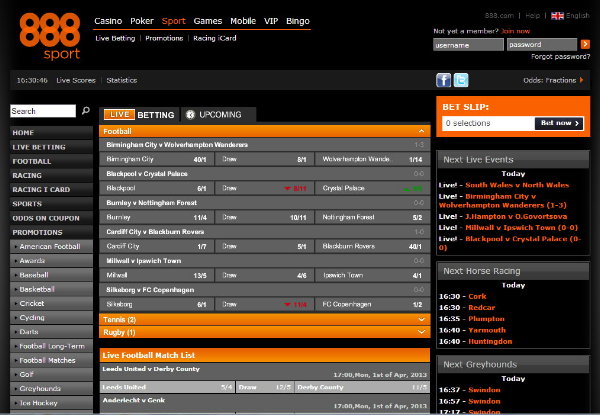Open the Poker menu item
Image resolution: width=600 pixels, height=415 pixels.
tap(142, 21)
